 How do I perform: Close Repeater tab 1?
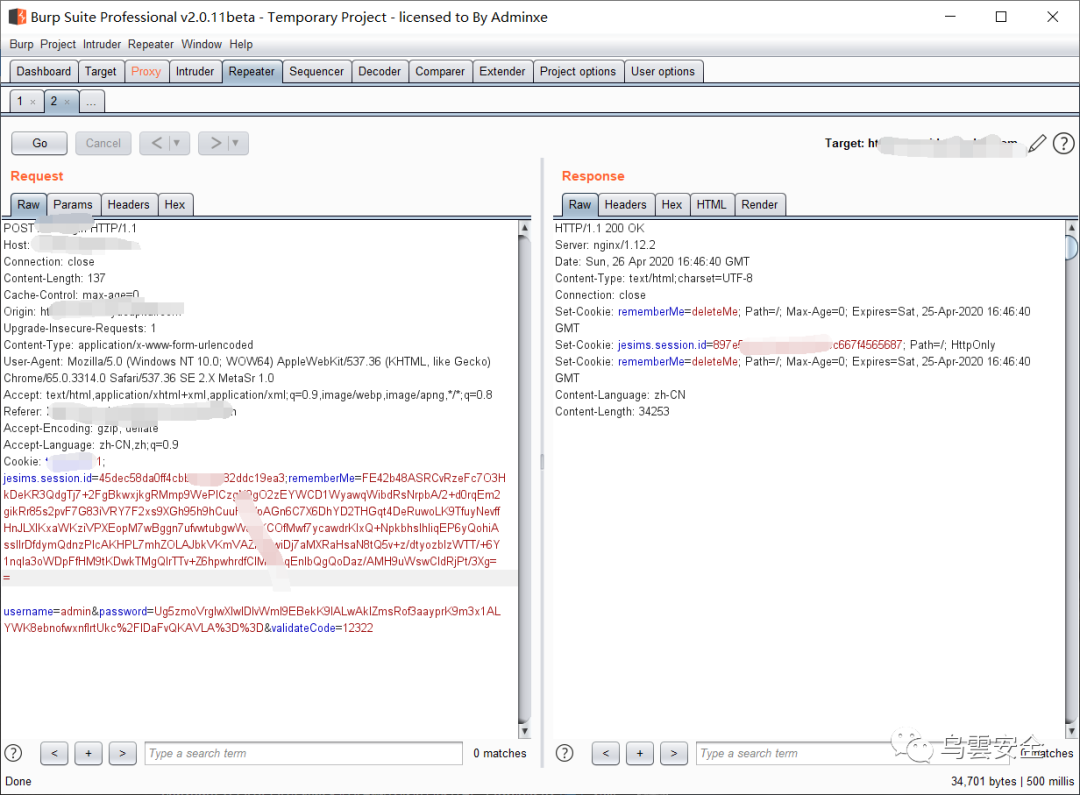tap(32, 102)
